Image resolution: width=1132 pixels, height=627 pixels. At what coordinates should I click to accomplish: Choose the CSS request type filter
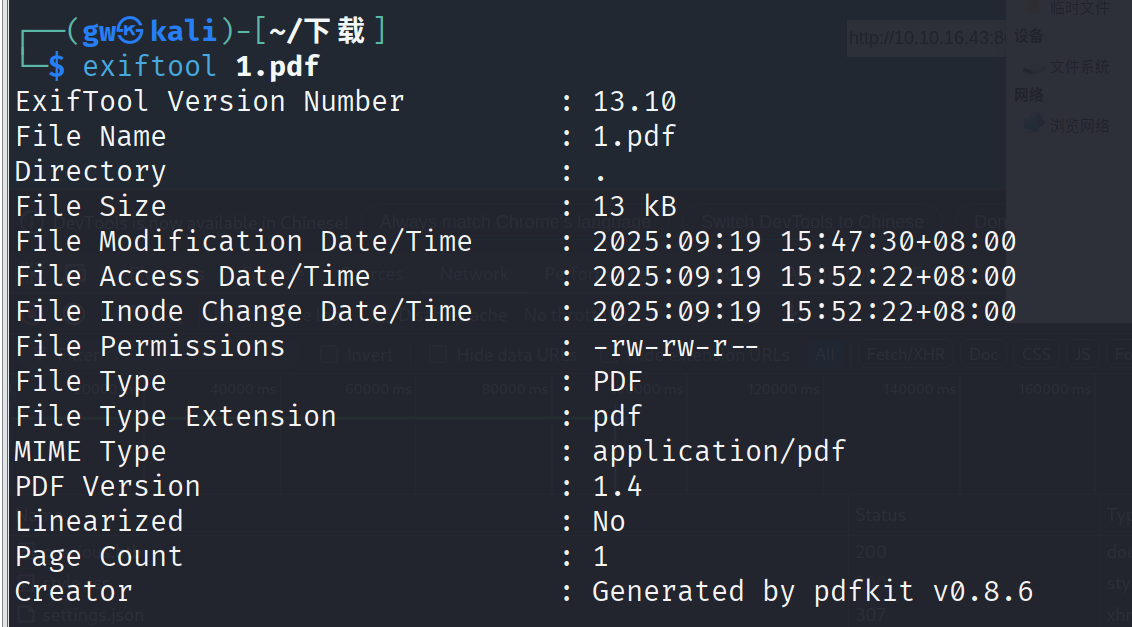(x=1036, y=354)
